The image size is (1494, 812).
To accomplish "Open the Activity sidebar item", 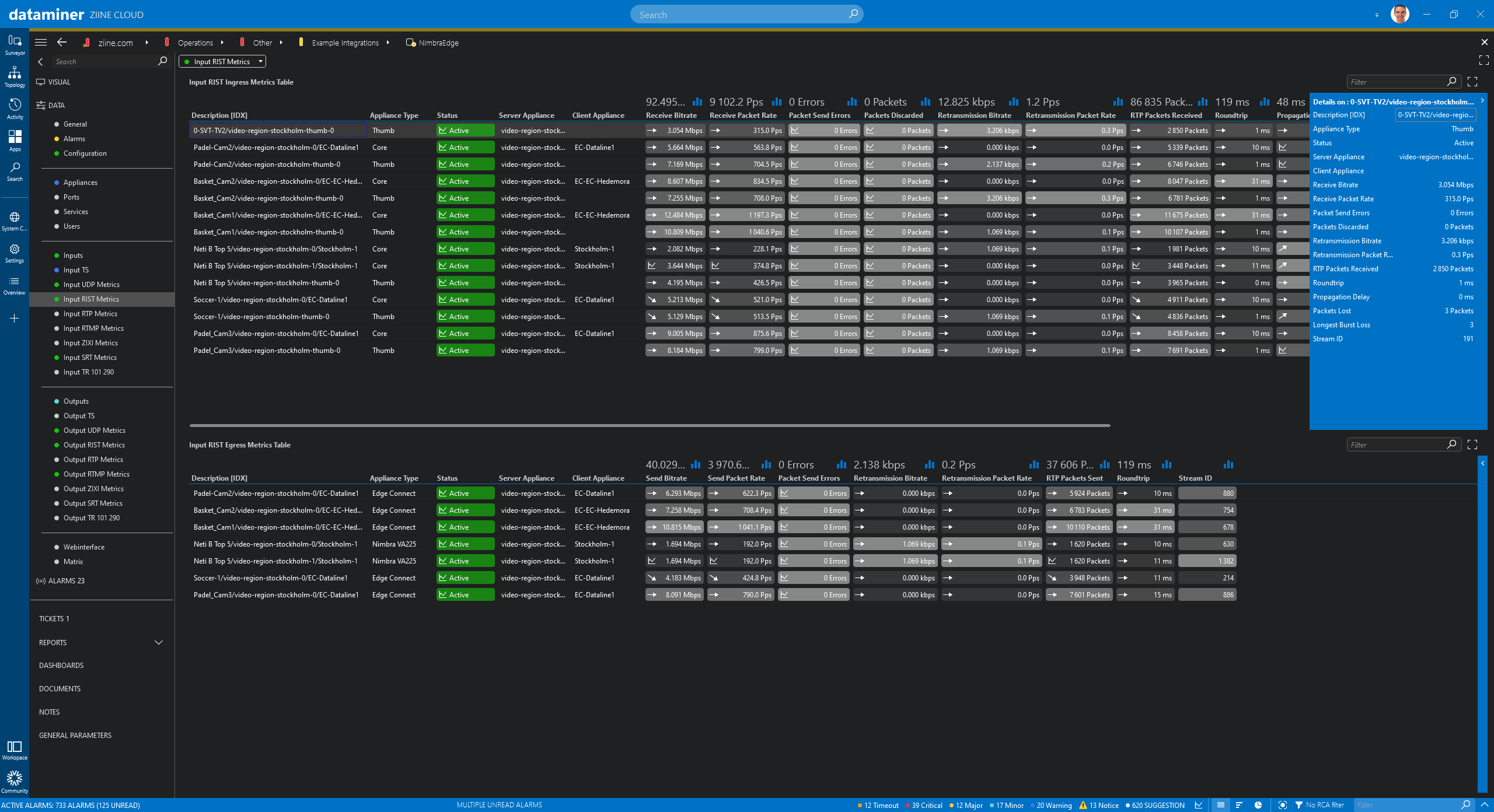I will (x=15, y=109).
